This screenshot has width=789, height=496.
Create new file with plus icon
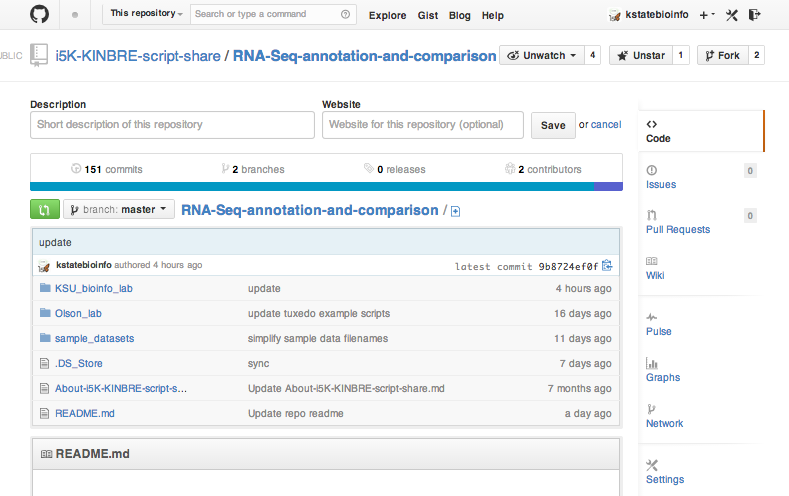pos(455,211)
